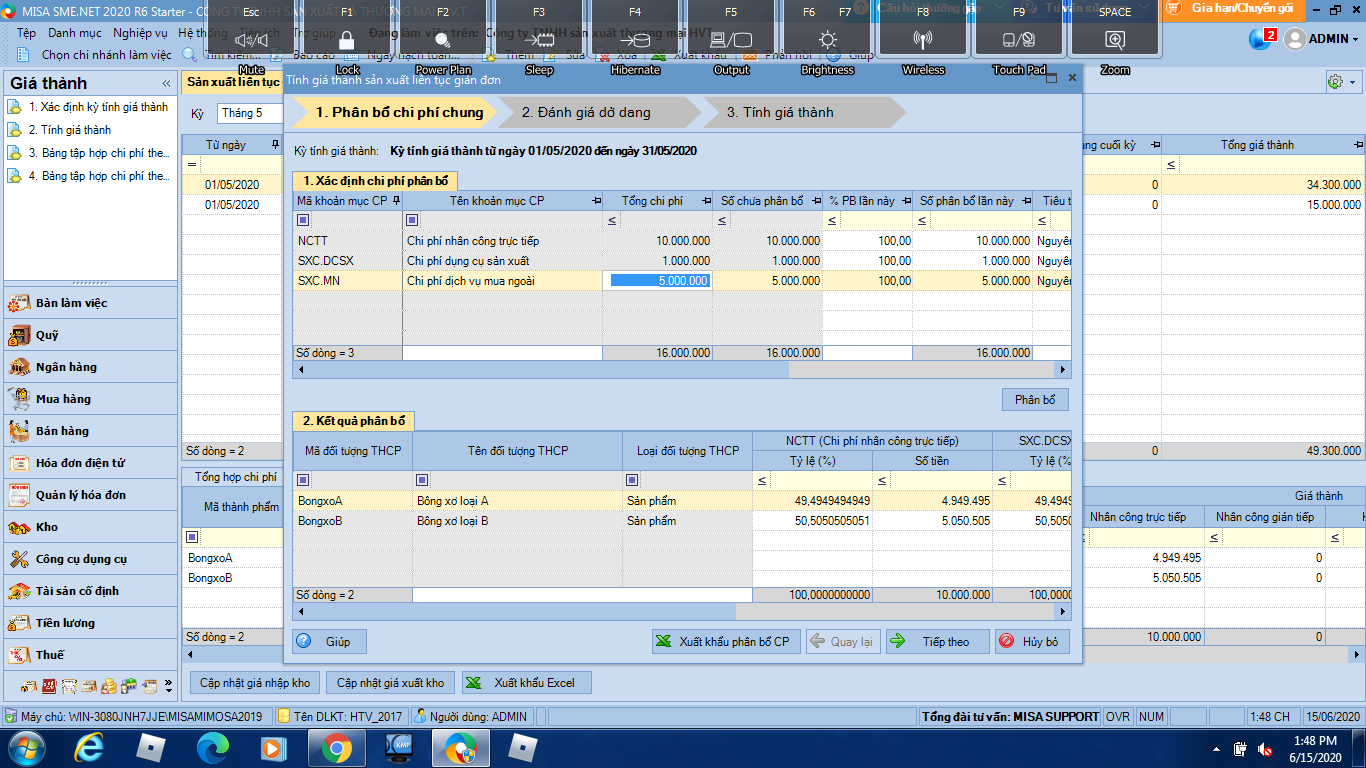This screenshot has height=768, width=1366.
Task: Toggle pin on the Tổng chi phí column
Action: click(707, 201)
